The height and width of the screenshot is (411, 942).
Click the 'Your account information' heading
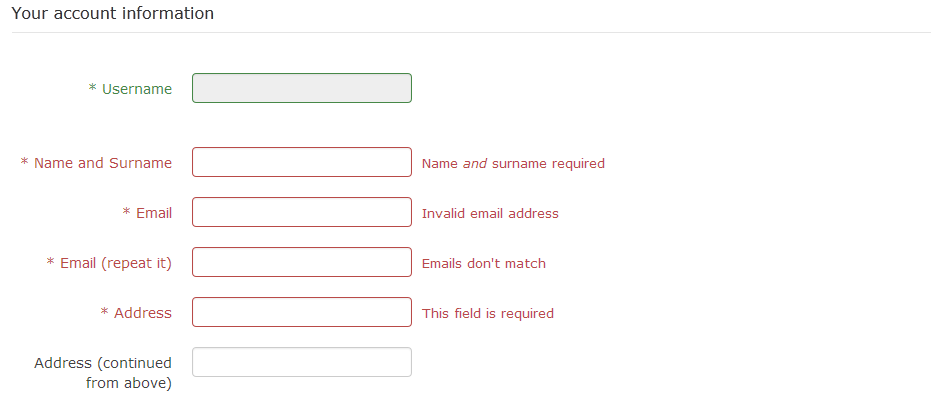click(112, 14)
